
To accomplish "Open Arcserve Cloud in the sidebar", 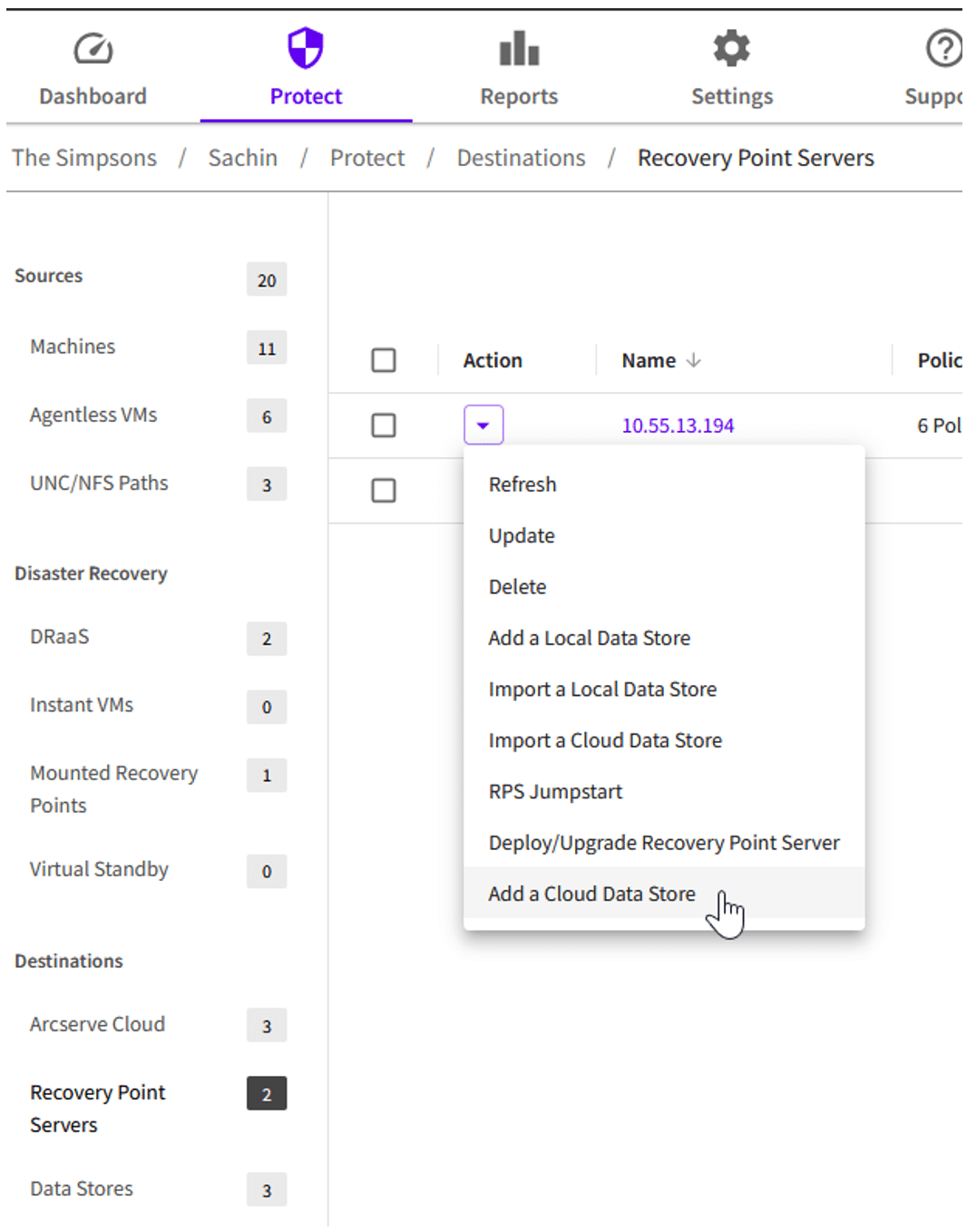I will pyautogui.click(x=97, y=1024).
